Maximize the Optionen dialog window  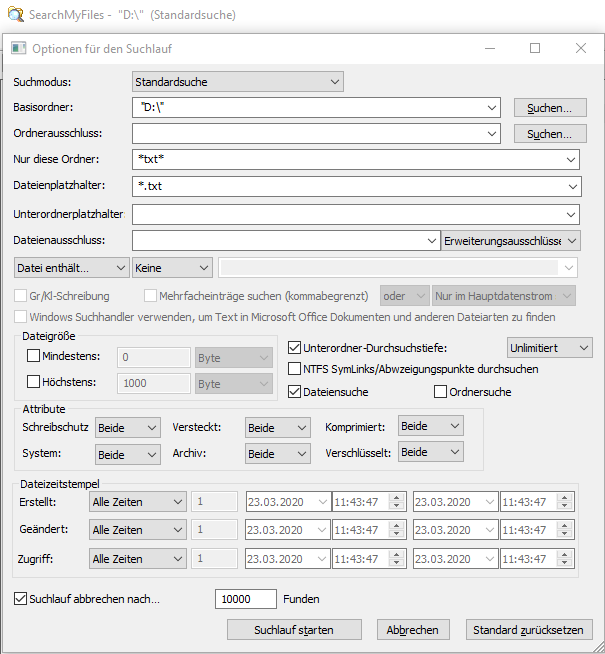click(535, 48)
